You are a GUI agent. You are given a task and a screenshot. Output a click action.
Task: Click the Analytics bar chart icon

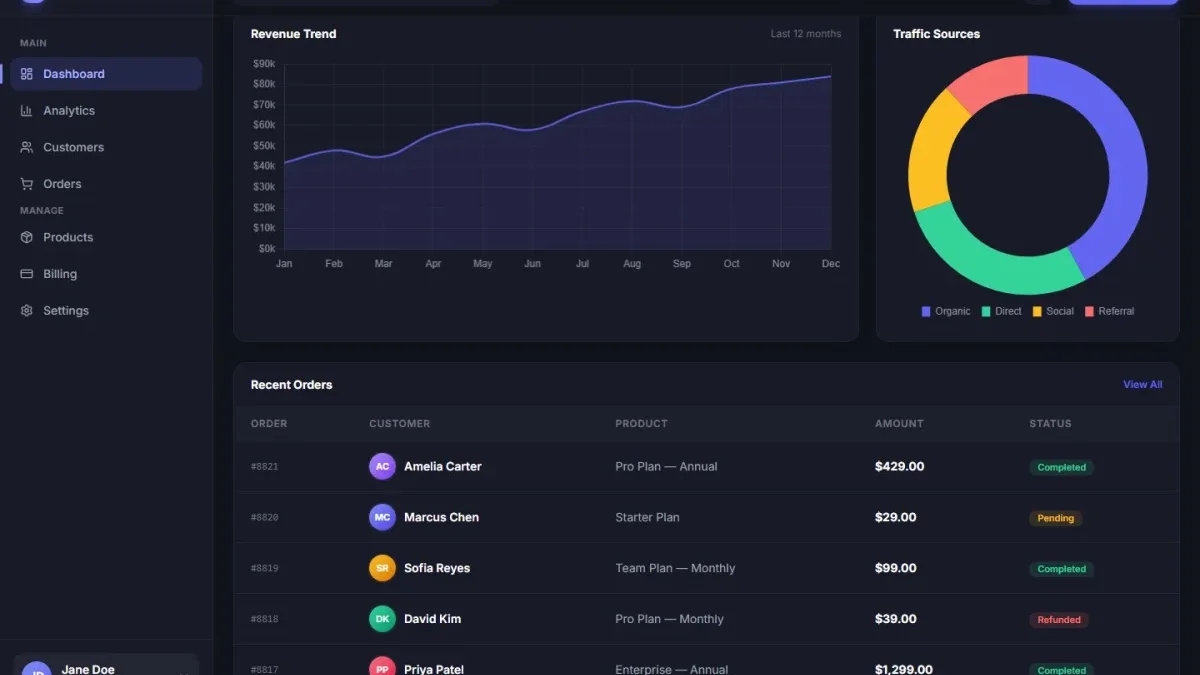tap(27, 111)
